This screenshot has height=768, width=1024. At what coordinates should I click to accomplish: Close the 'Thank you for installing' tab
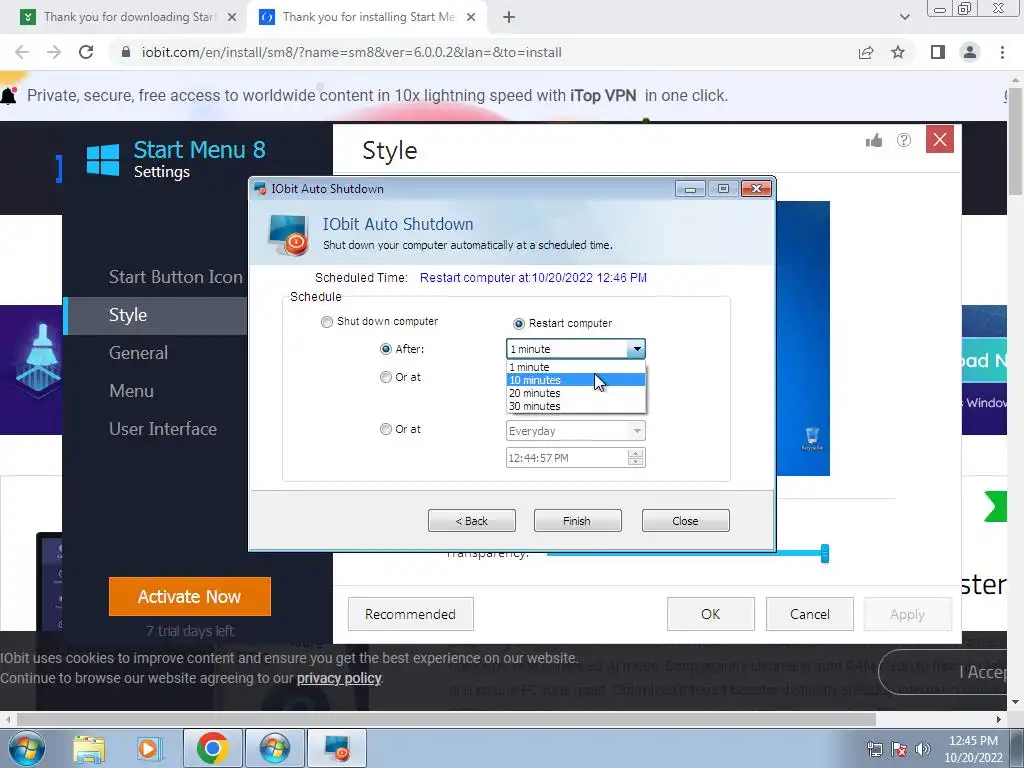pyautogui.click(x=471, y=18)
